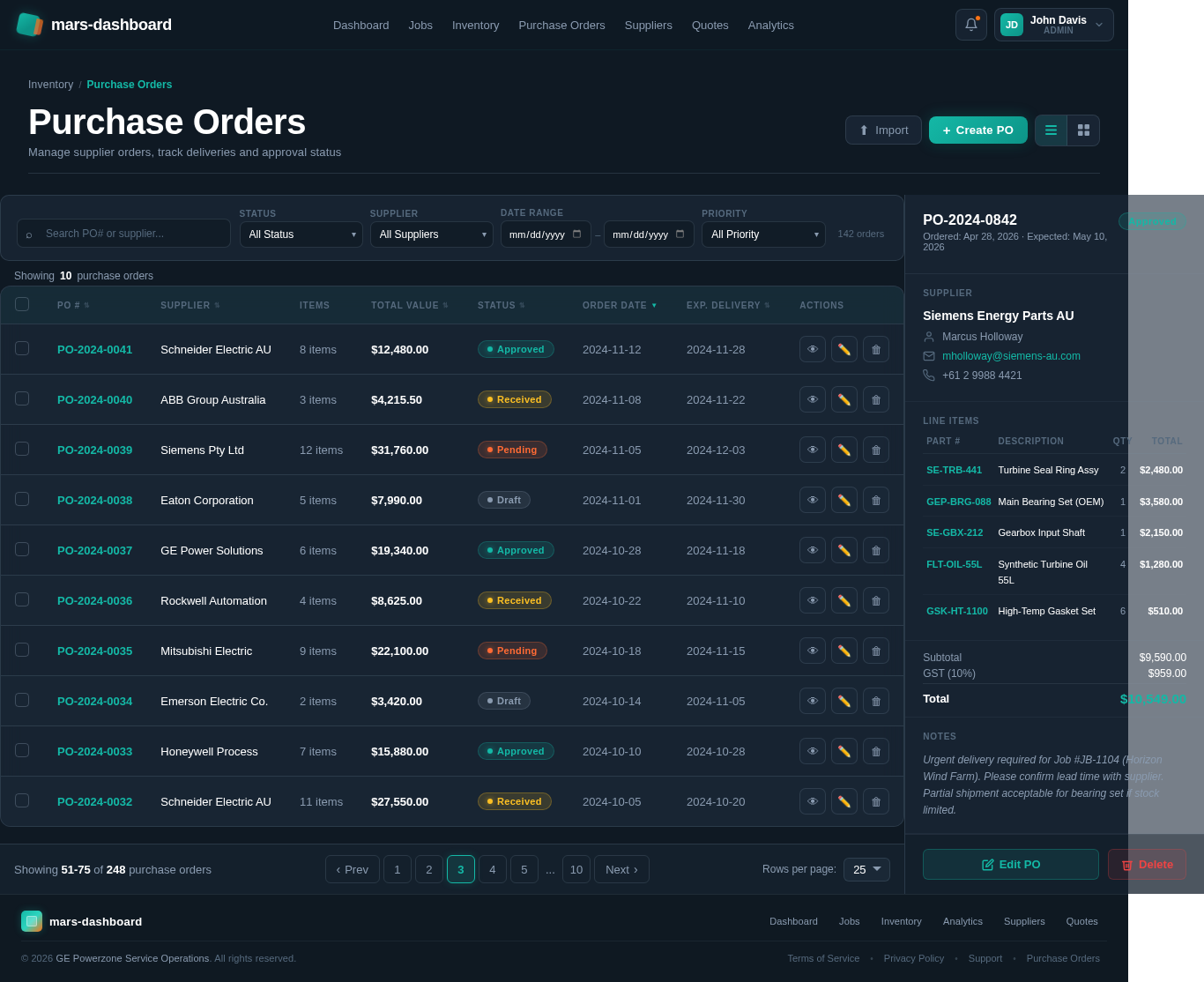Check the PO-2024-0032 row checkbox
Image resolution: width=1204 pixels, height=982 pixels.
tap(22, 800)
